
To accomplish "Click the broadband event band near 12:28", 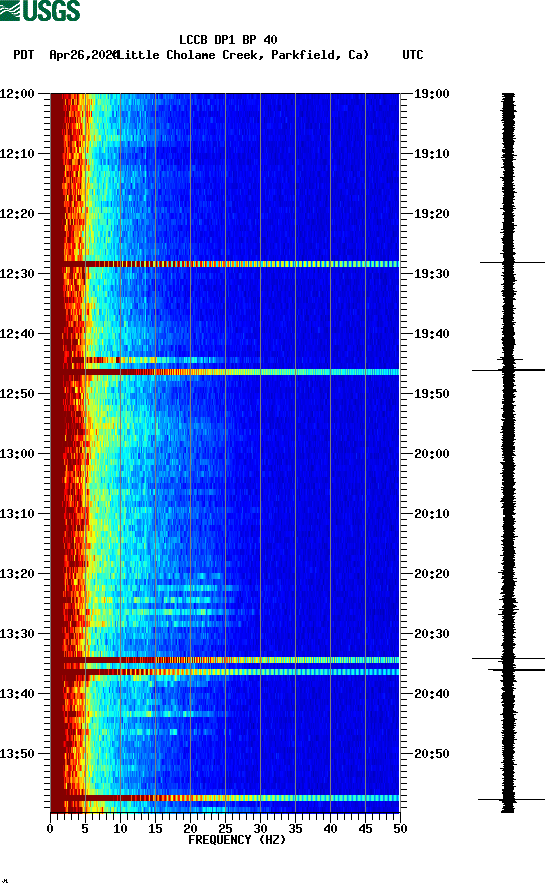I will pyautogui.click(x=225, y=264).
